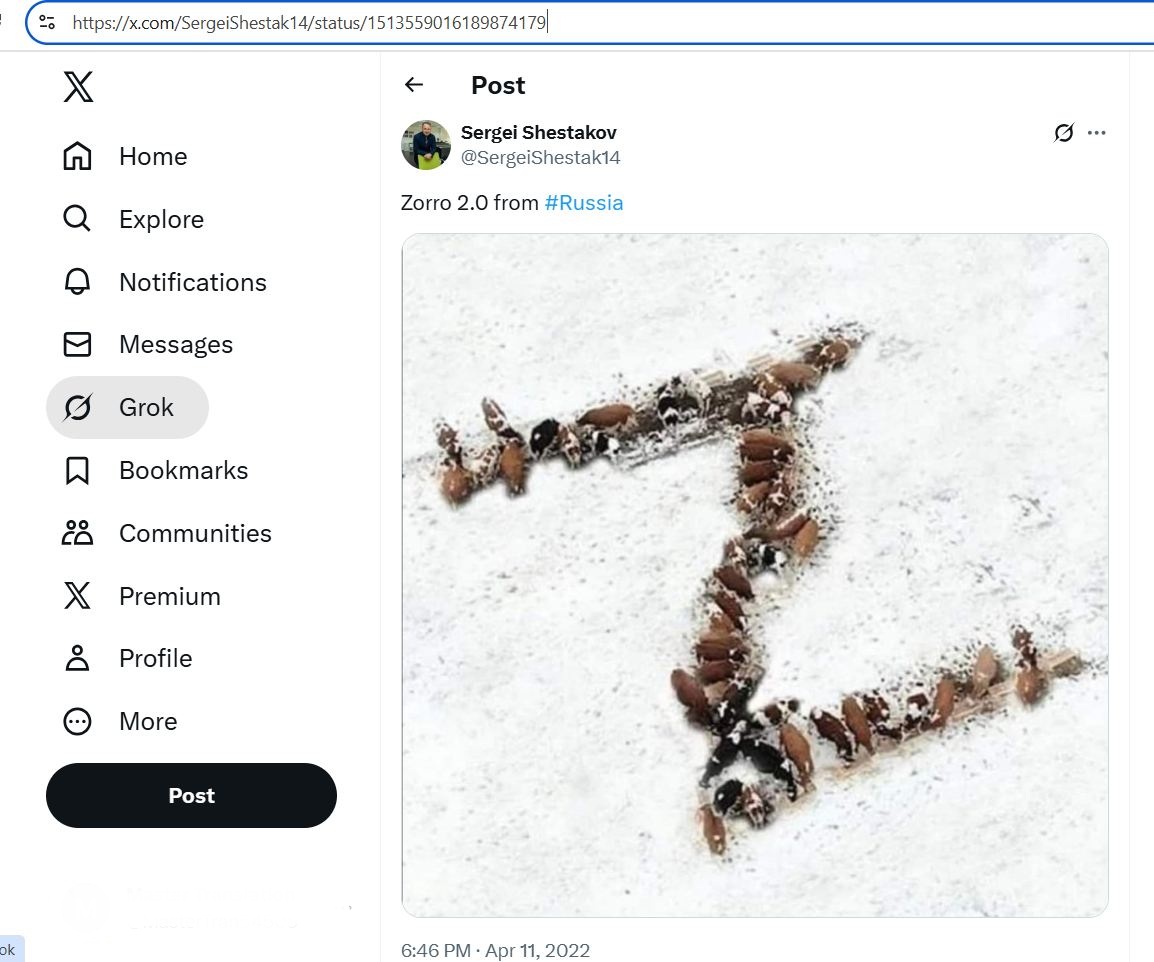Viewport: 1154px width, 962px height.
Task: Open the cows image in the post
Action: click(x=755, y=575)
